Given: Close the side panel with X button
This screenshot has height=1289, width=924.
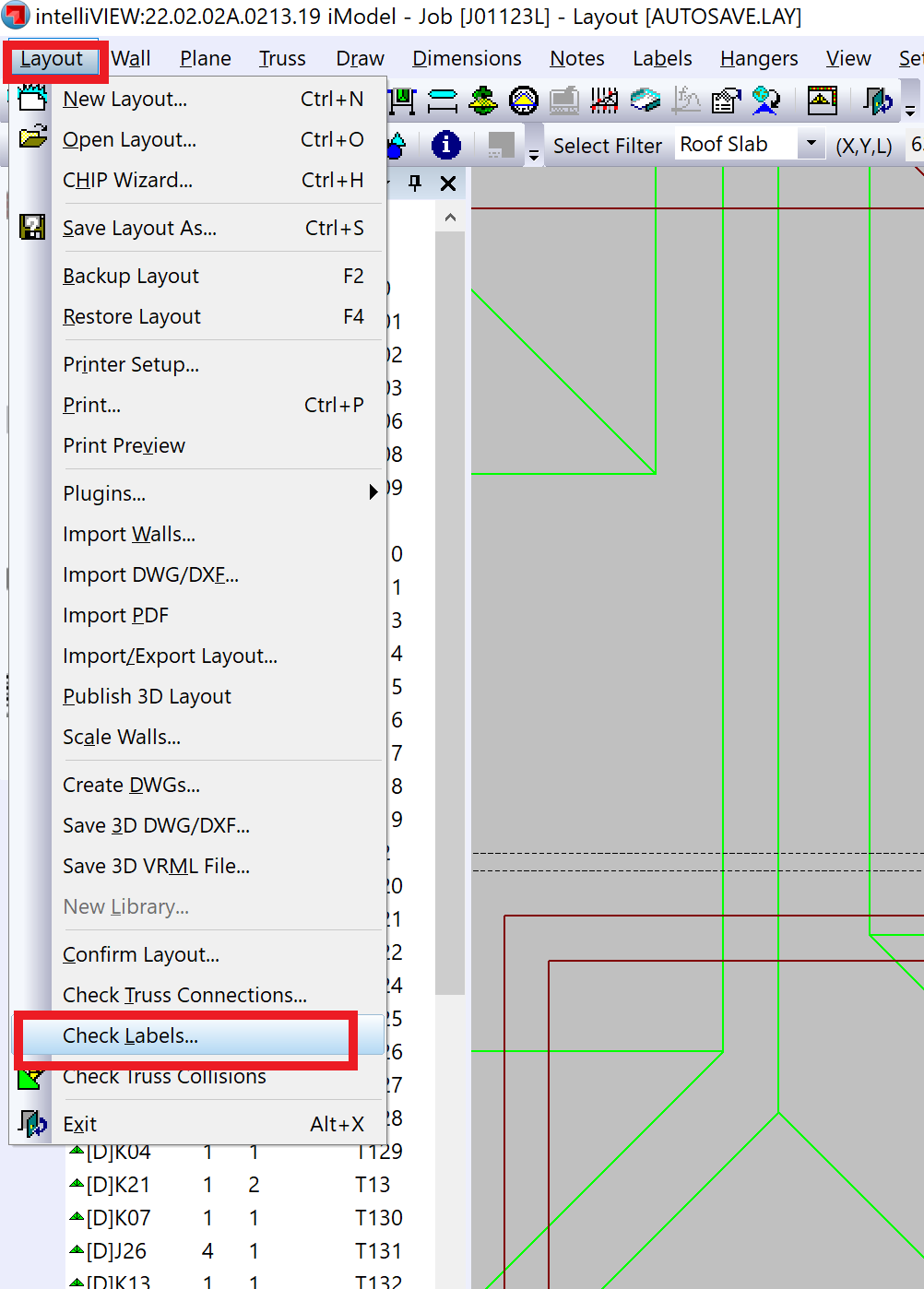Looking at the screenshot, I should pyautogui.click(x=448, y=183).
